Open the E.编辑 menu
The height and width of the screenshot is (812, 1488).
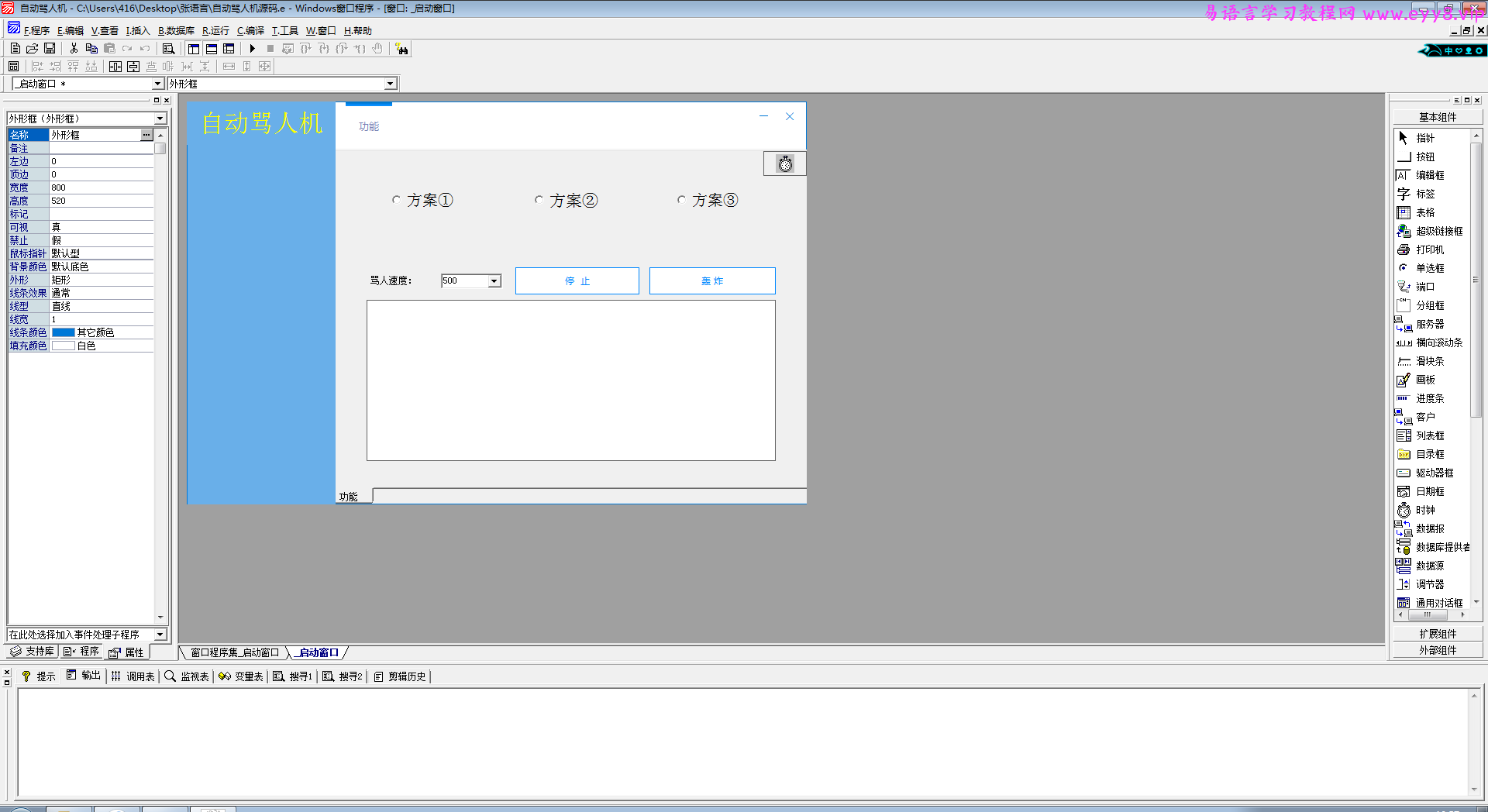70,31
